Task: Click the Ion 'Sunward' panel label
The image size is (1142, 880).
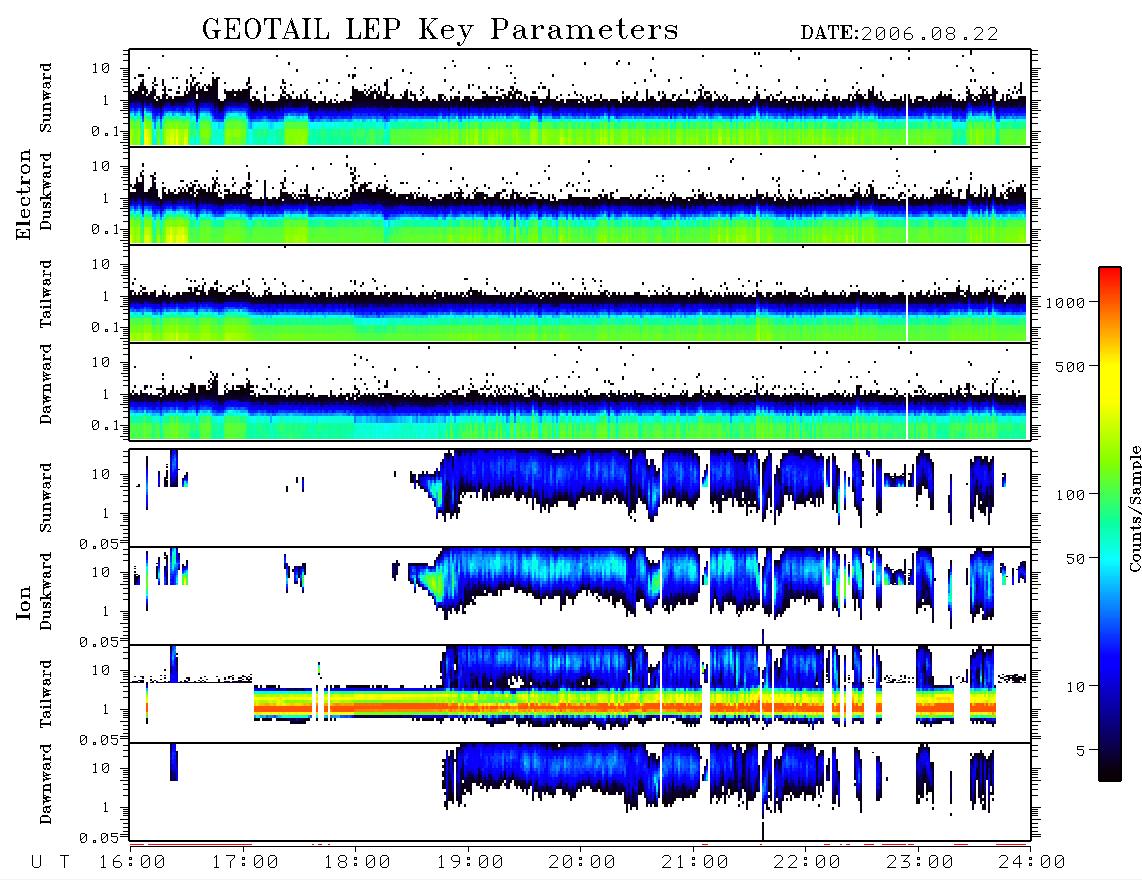Action: point(46,497)
